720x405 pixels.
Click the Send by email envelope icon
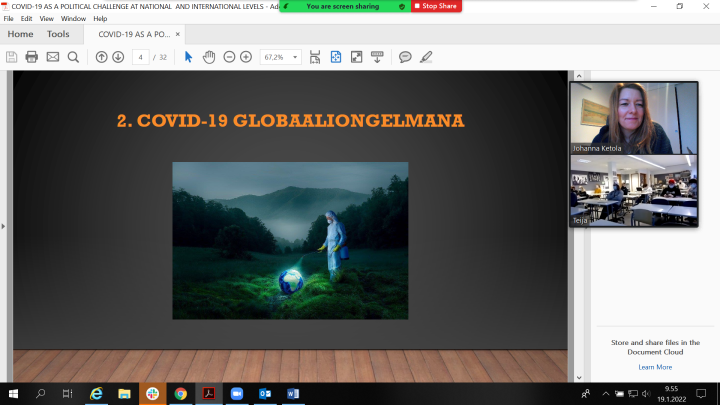coord(53,57)
